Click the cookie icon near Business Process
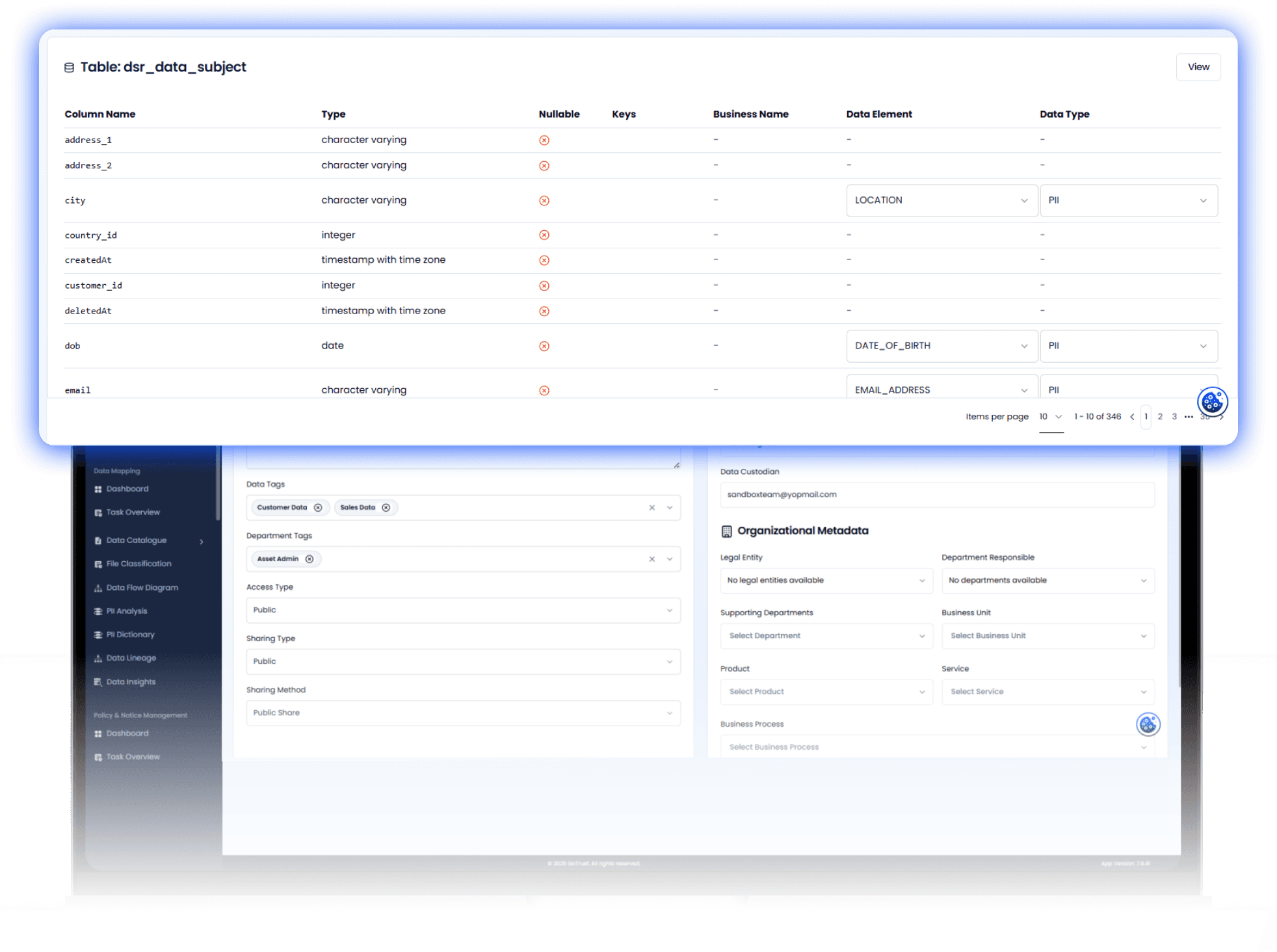Viewport: 1277px width, 952px height. [1148, 724]
